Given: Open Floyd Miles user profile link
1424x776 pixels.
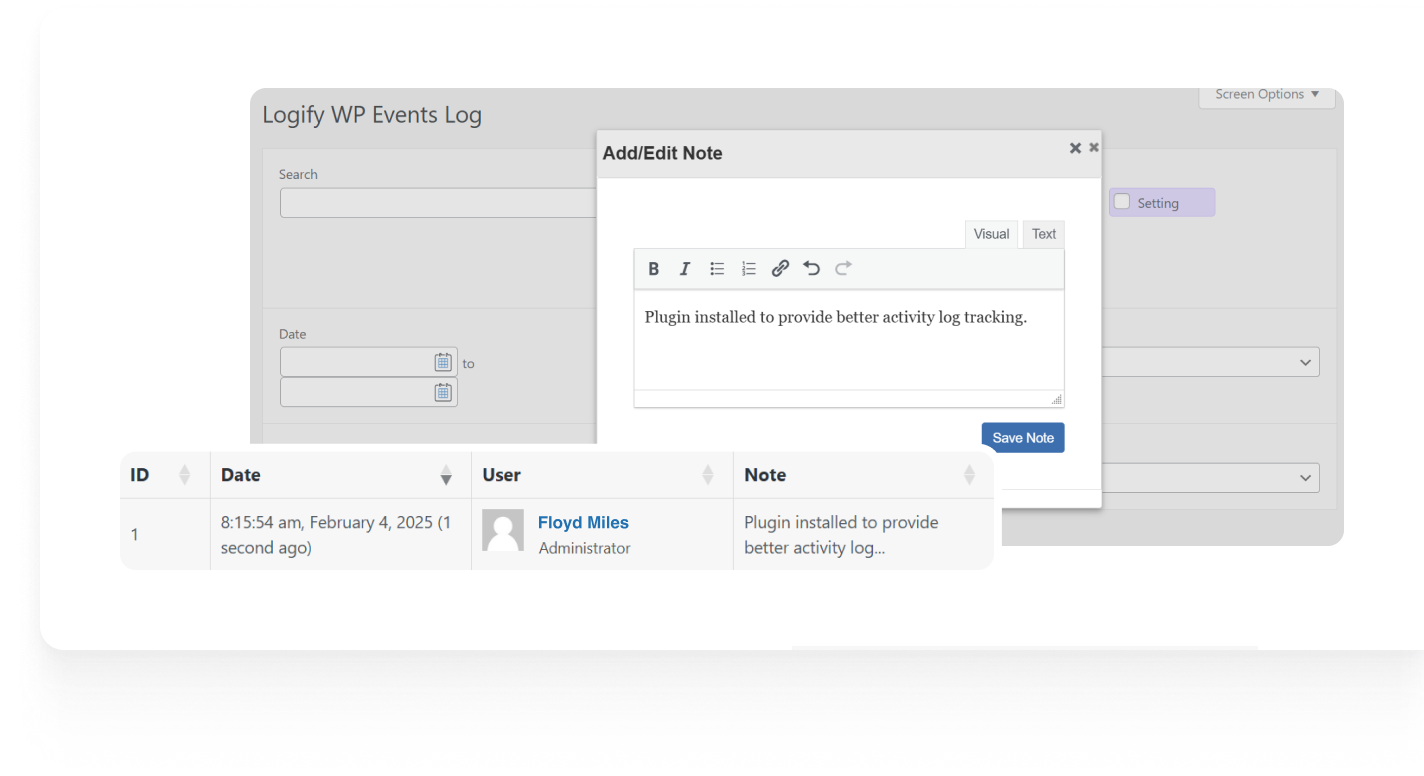Looking at the screenshot, I should (583, 522).
